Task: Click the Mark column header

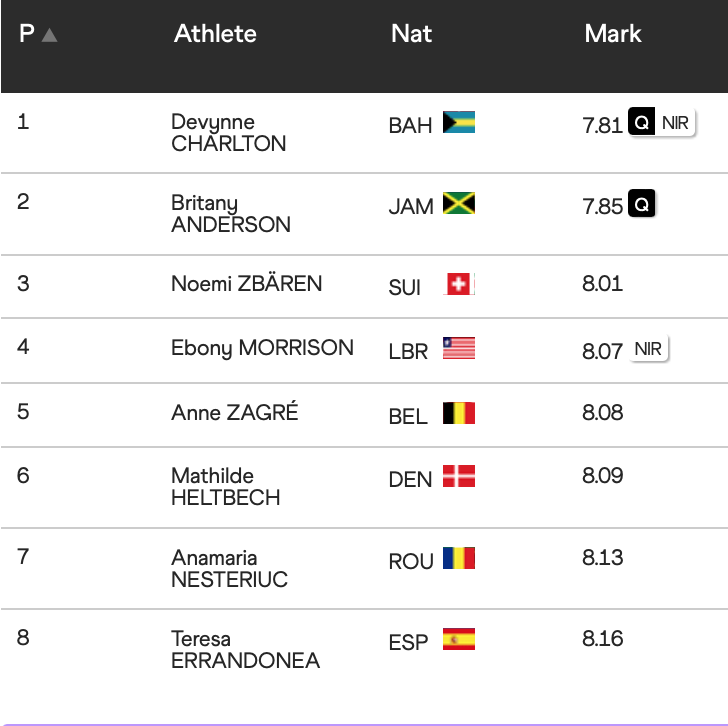Action: click(x=613, y=34)
